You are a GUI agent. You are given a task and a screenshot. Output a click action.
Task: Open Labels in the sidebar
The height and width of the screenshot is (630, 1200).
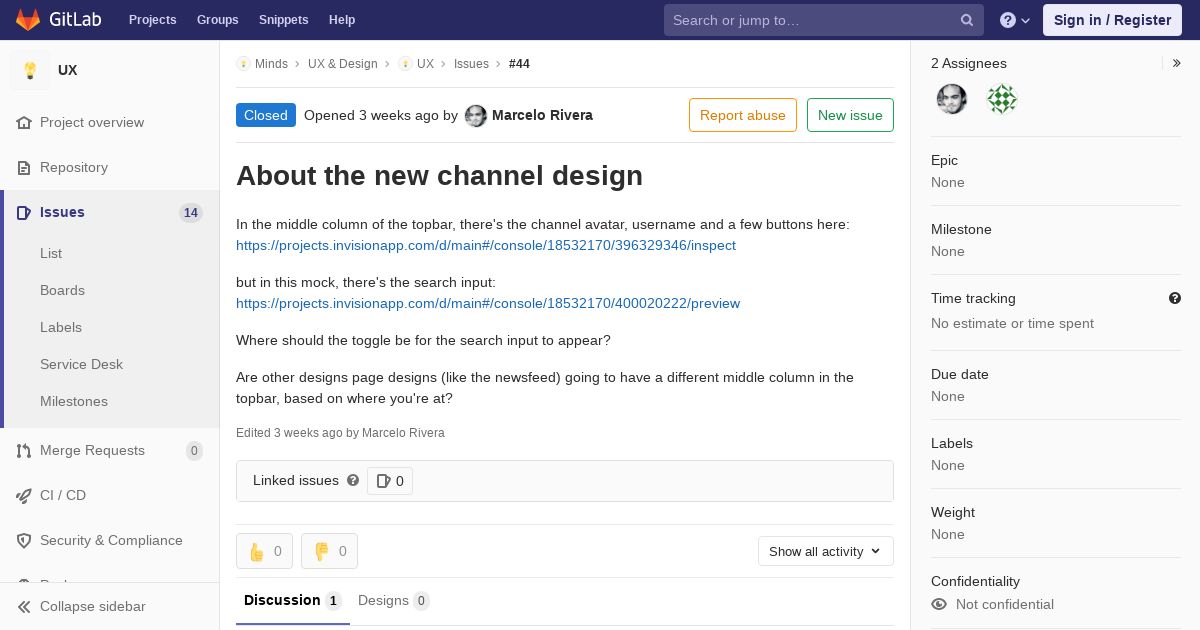[61, 327]
